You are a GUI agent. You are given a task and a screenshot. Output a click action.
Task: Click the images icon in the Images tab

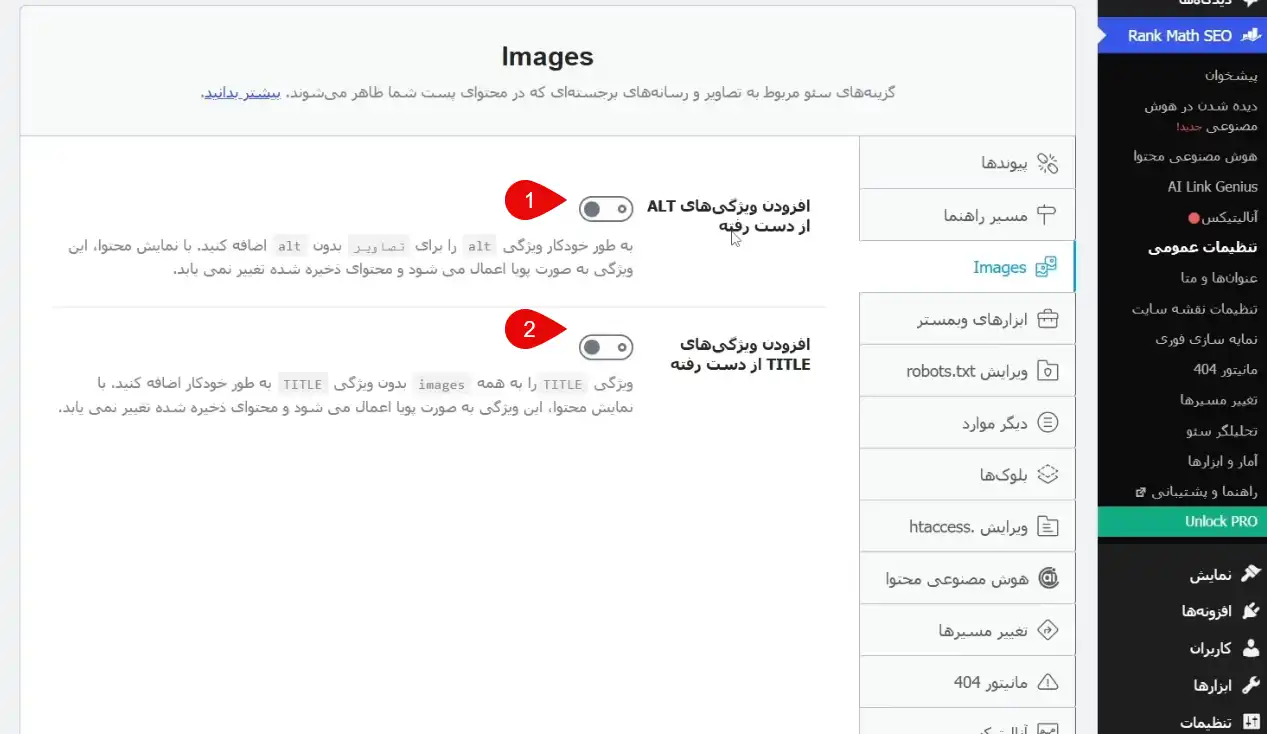[1047, 267]
